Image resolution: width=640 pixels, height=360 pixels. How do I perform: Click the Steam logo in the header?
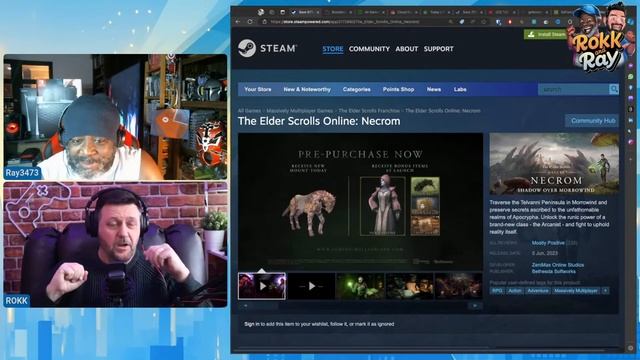pos(267,48)
